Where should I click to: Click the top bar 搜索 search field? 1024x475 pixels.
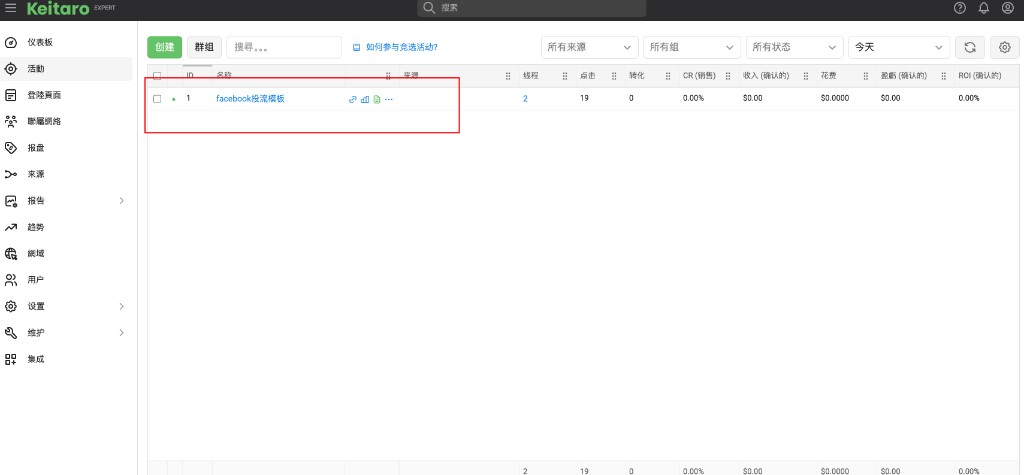click(532, 8)
